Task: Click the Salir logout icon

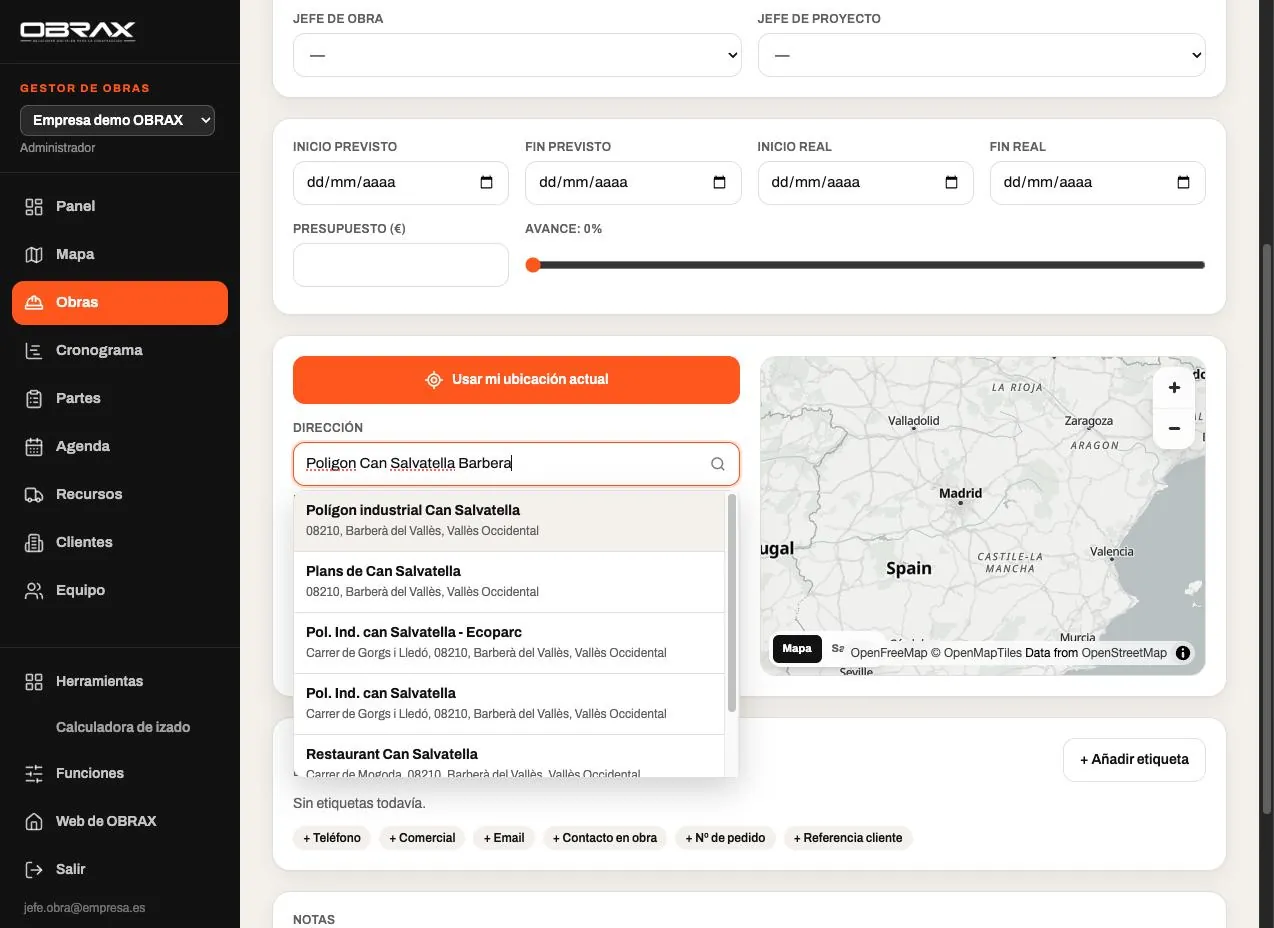Action: pyautogui.click(x=34, y=869)
